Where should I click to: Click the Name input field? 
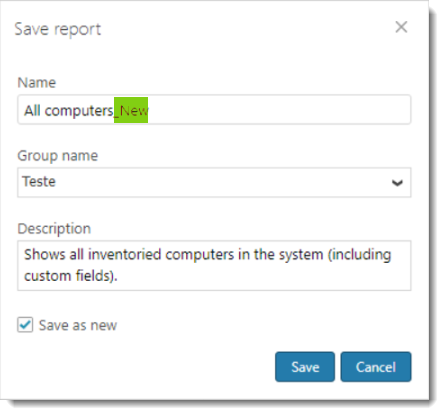[x=214, y=110]
